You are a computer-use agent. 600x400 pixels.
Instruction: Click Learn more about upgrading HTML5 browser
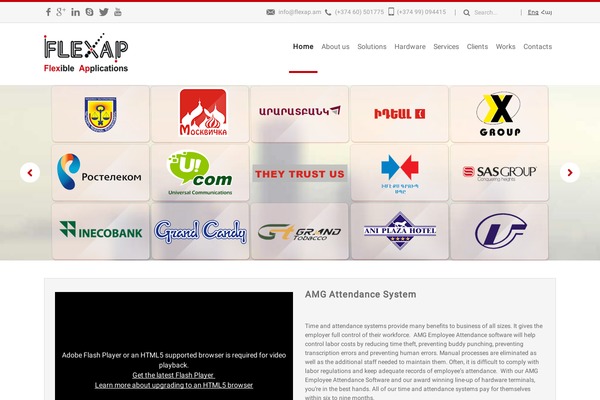point(174,385)
